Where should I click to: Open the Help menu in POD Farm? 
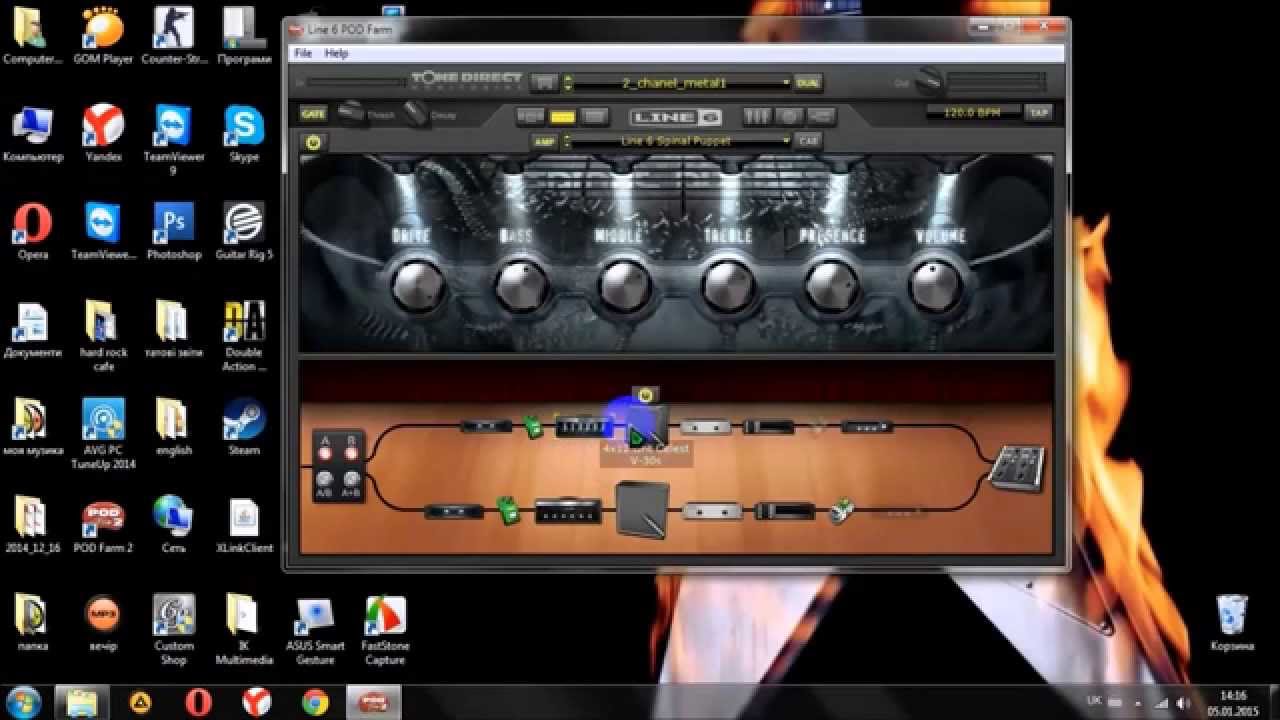tap(337, 53)
